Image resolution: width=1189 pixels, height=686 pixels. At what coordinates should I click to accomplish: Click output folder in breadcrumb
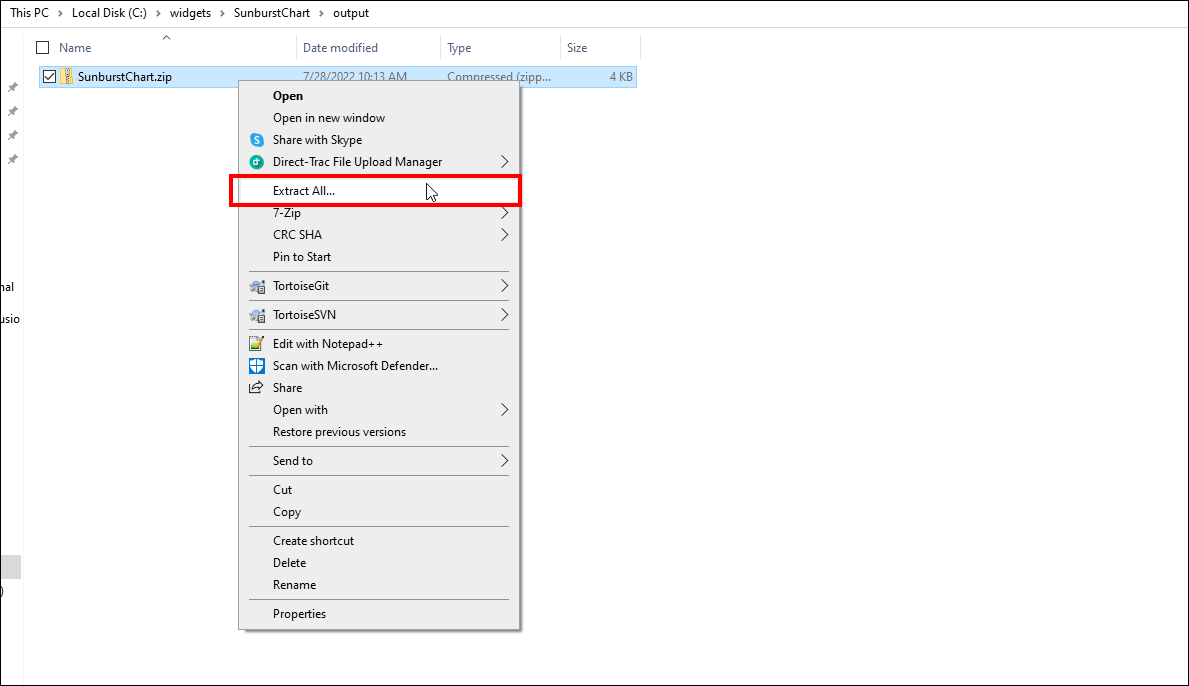click(x=351, y=14)
